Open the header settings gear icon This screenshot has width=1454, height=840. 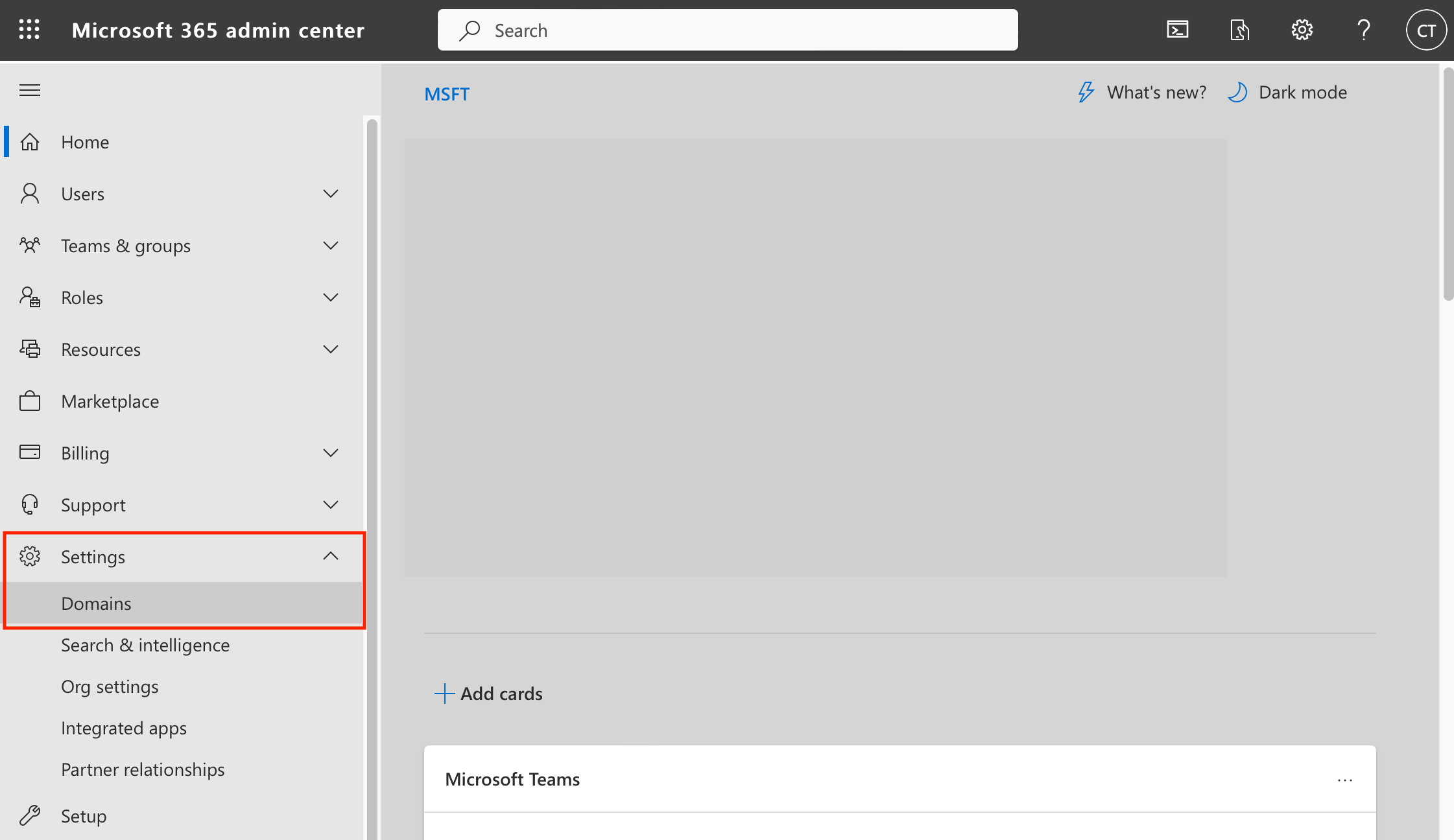pos(1302,30)
